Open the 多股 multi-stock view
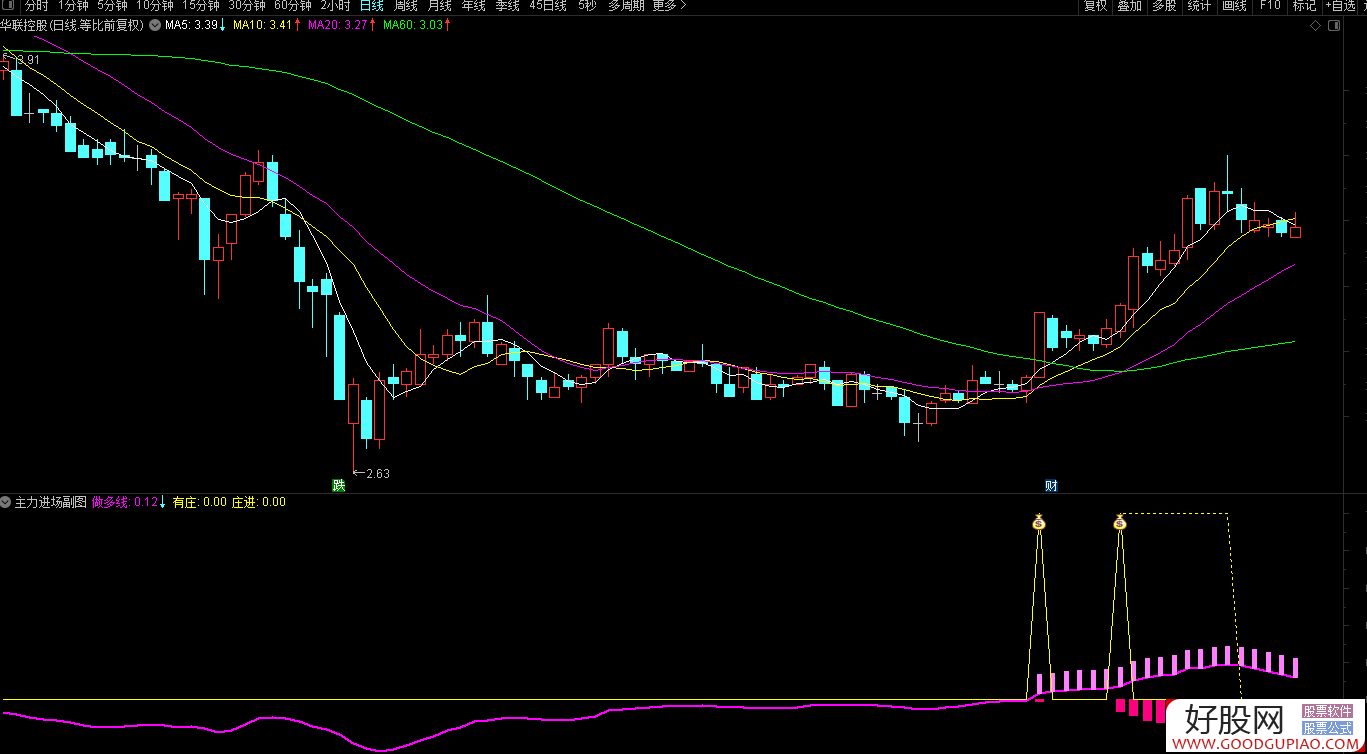Screen dimensions: 1367x754 tap(1164, 6)
